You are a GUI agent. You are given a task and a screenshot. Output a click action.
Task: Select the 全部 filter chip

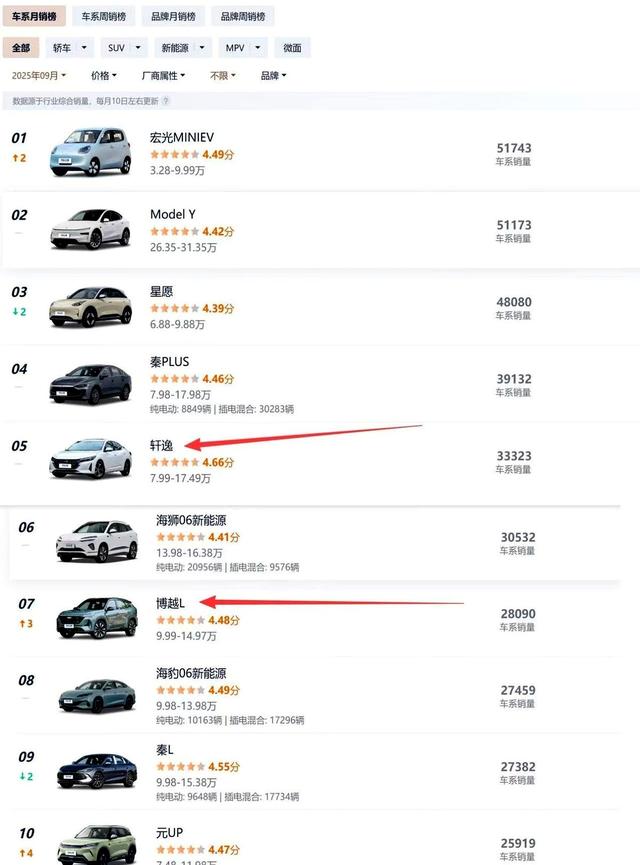(x=21, y=47)
